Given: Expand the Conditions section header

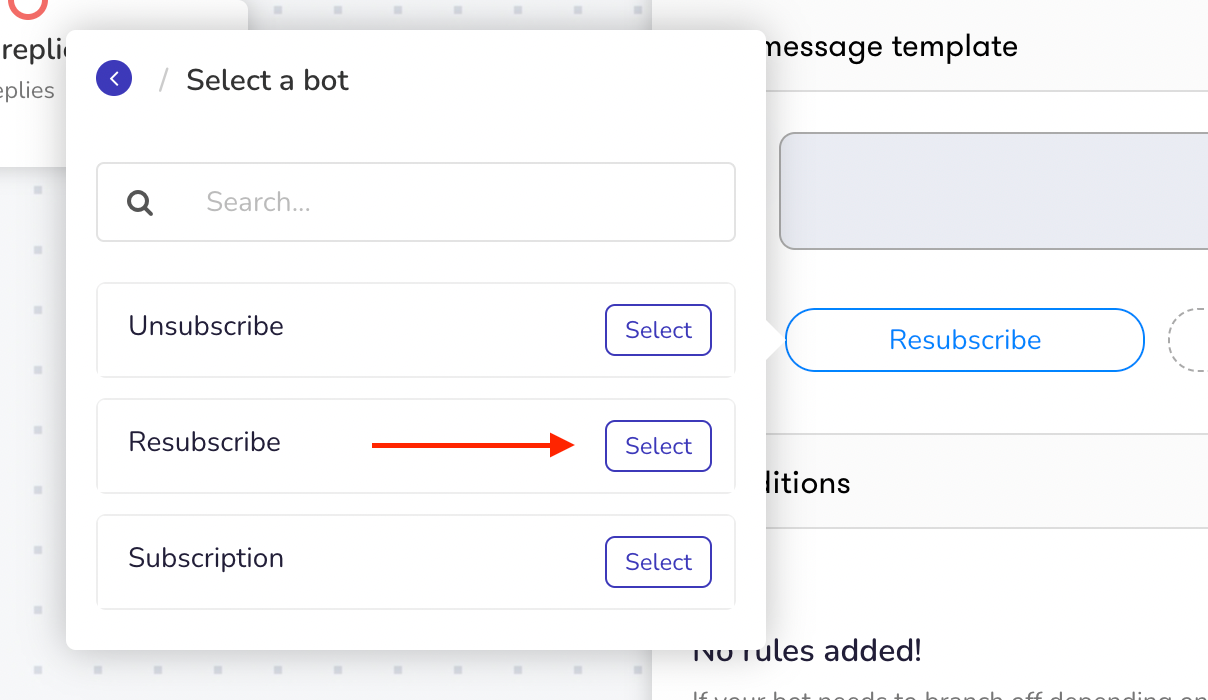Looking at the screenshot, I should coord(808,483).
